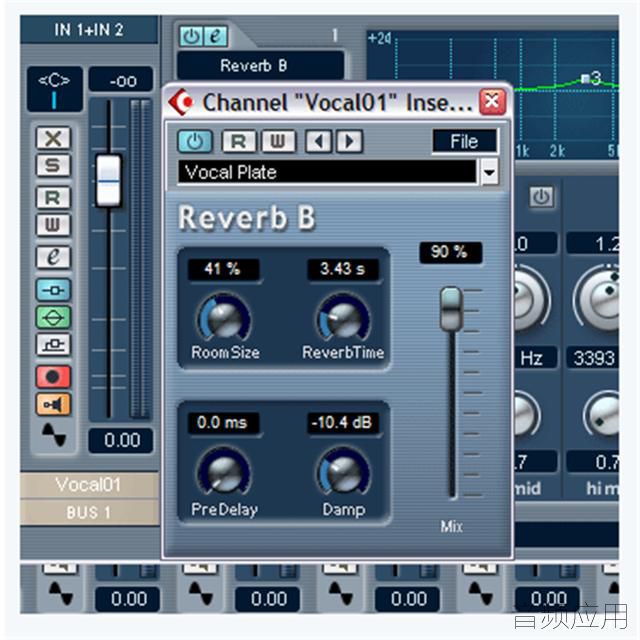Screen dimensions: 640x640
Task: Click the RoomSize knob
Action: [224, 319]
